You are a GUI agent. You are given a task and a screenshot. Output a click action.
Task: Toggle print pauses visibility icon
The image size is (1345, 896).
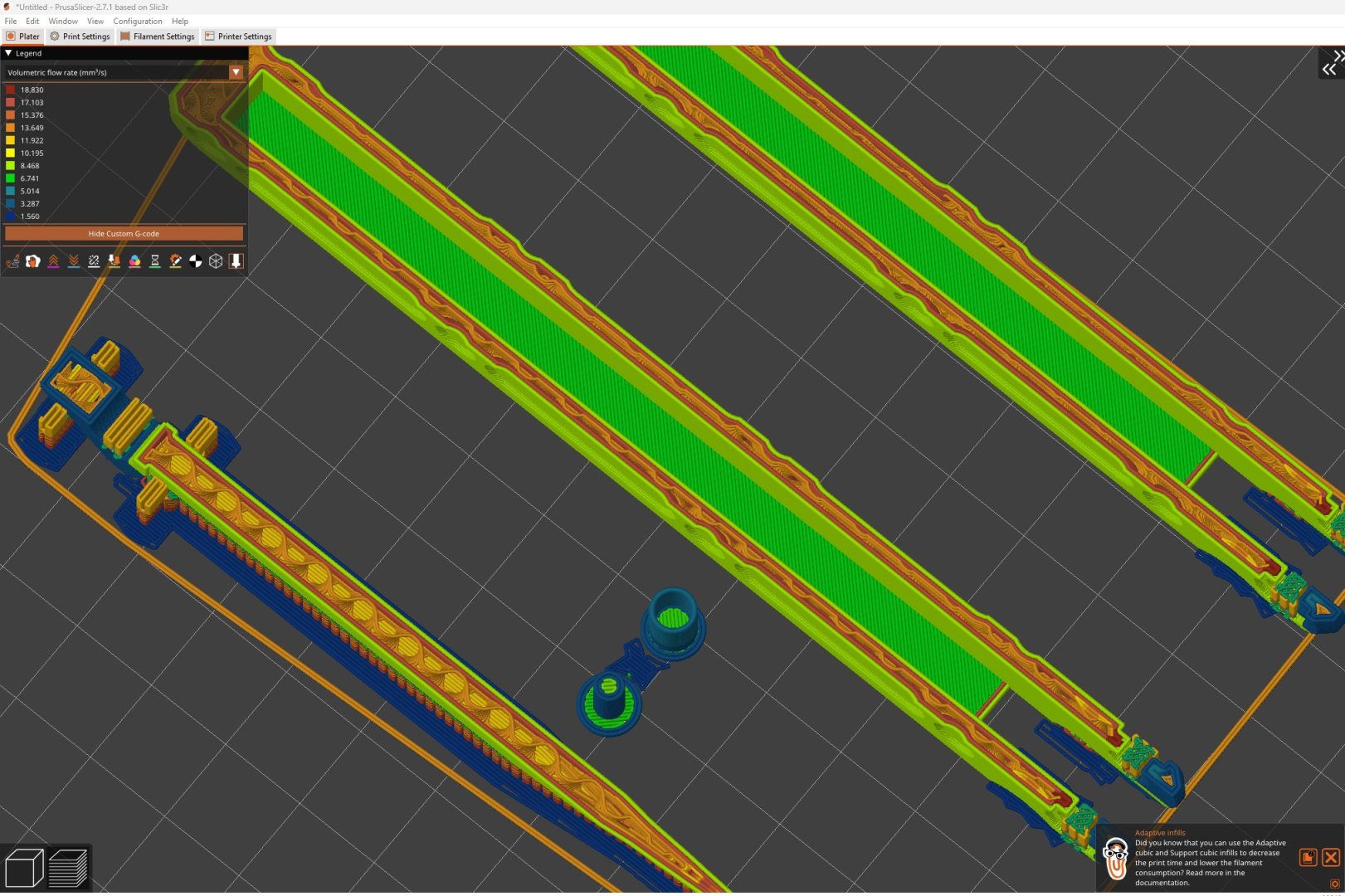155,261
